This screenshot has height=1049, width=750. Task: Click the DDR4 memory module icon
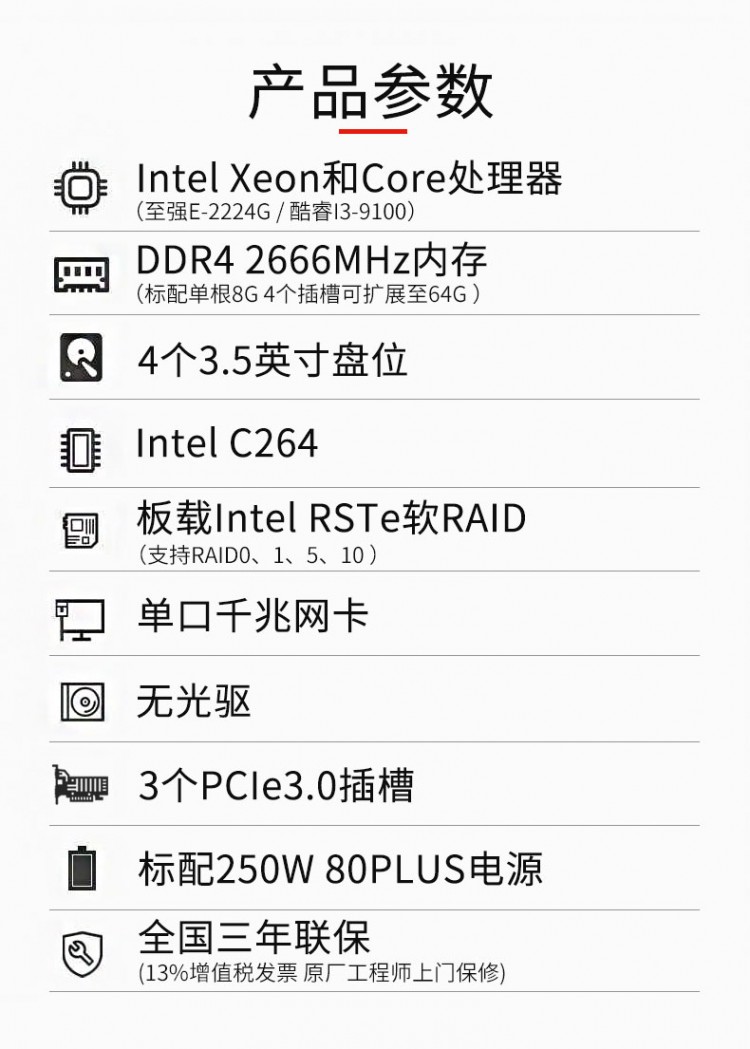pyautogui.click(x=81, y=274)
